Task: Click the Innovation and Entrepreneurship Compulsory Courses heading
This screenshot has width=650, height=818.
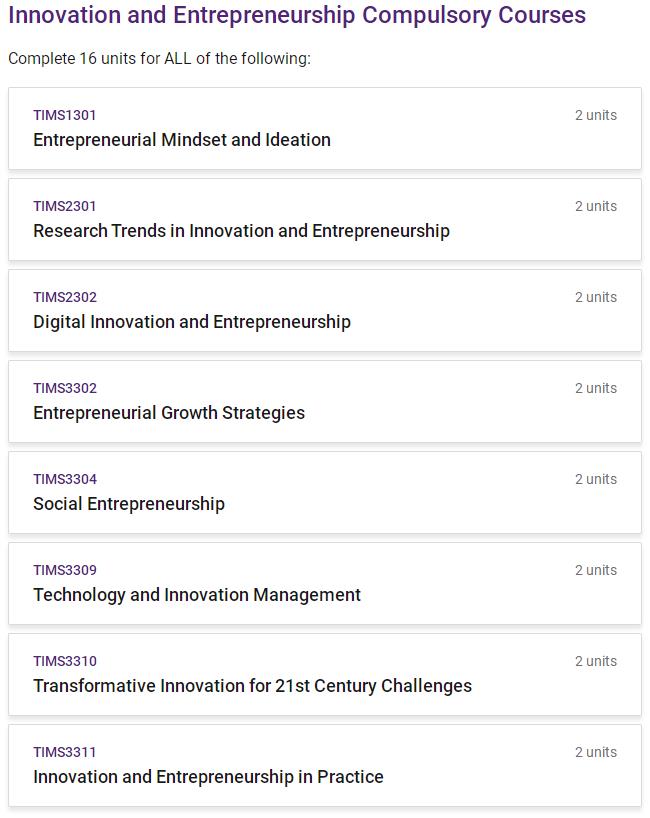Action: tap(297, 16)
